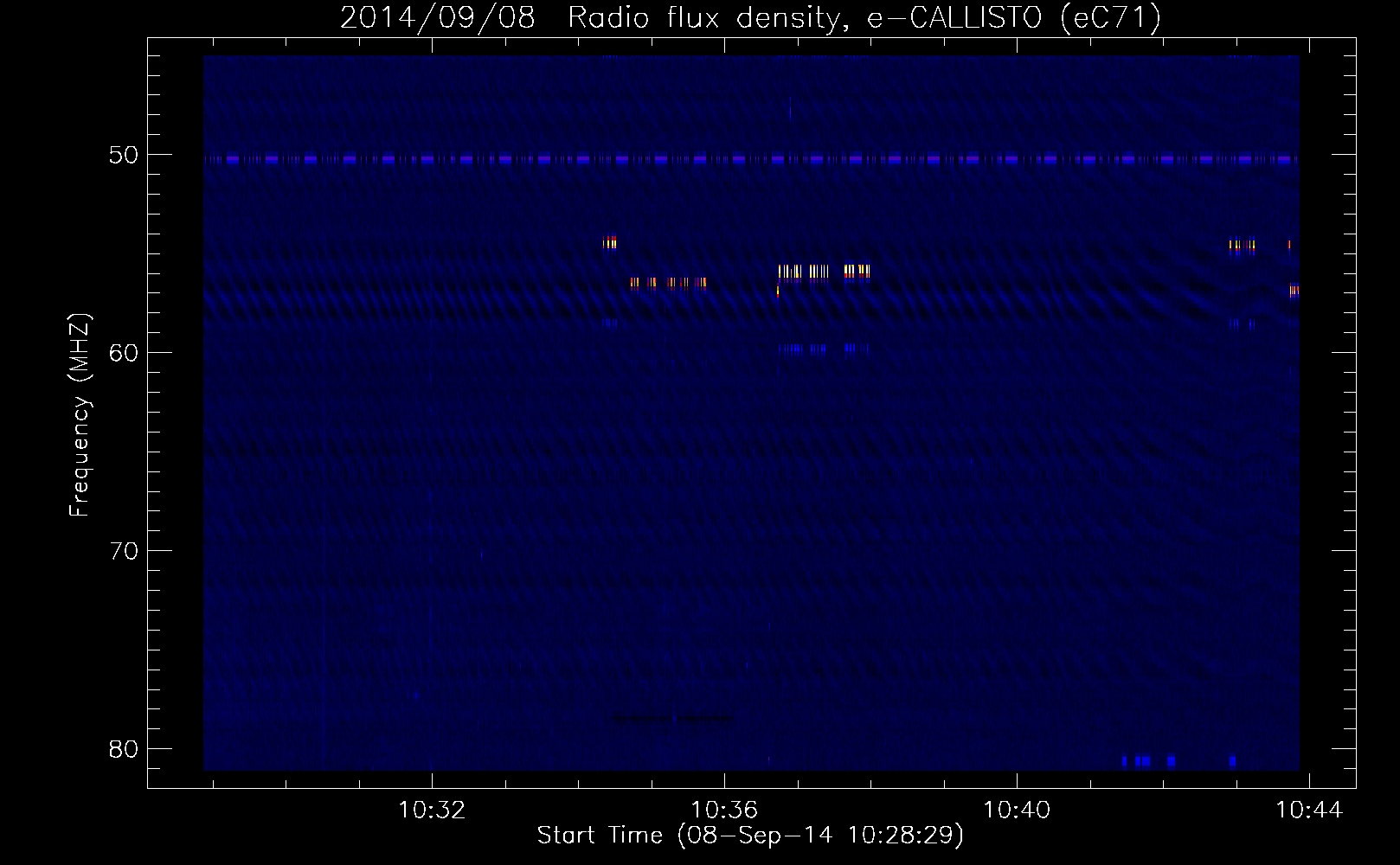Click the '10:44' time tick label

click(1309, 810)
